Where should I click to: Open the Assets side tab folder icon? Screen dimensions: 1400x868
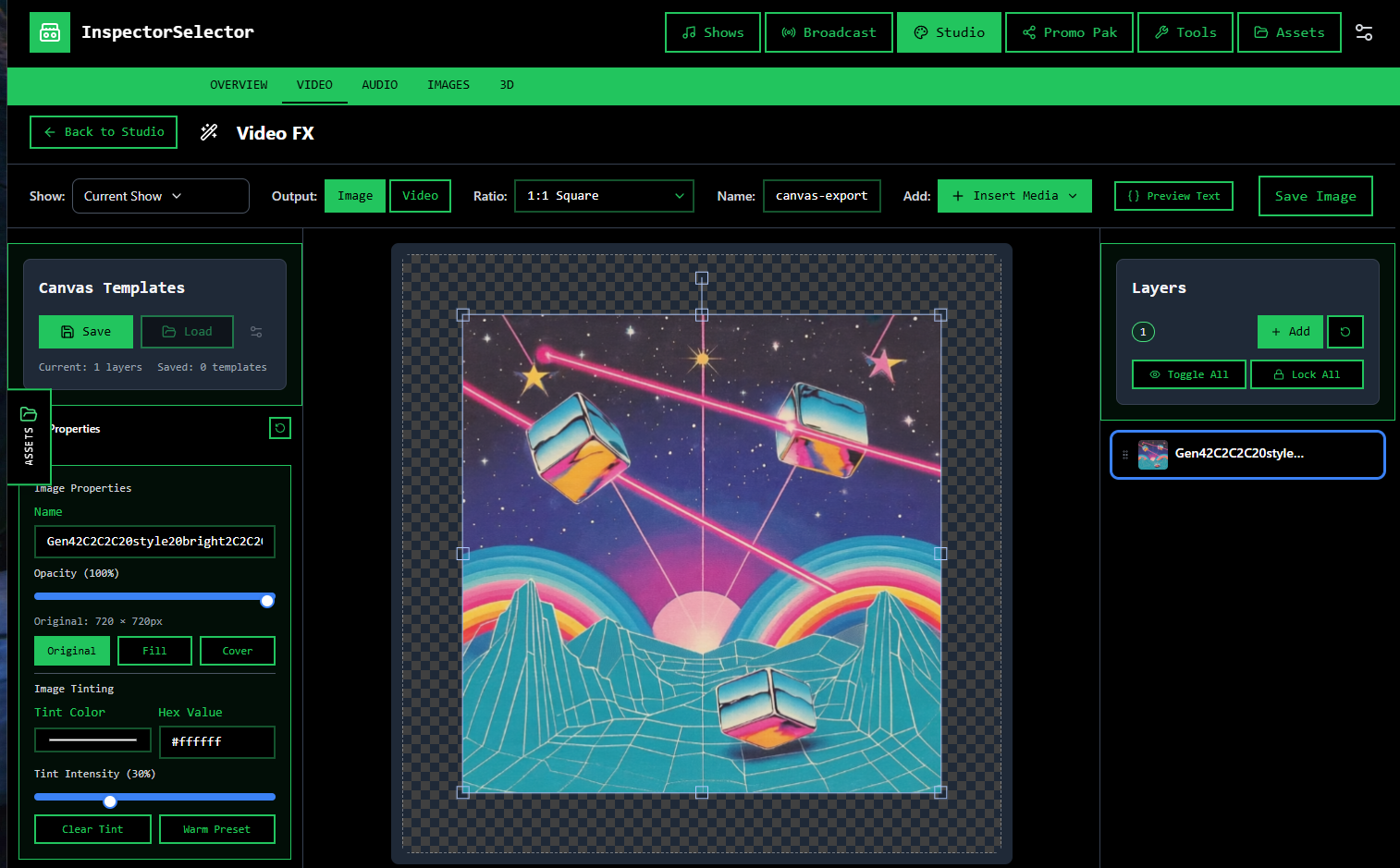29,414
